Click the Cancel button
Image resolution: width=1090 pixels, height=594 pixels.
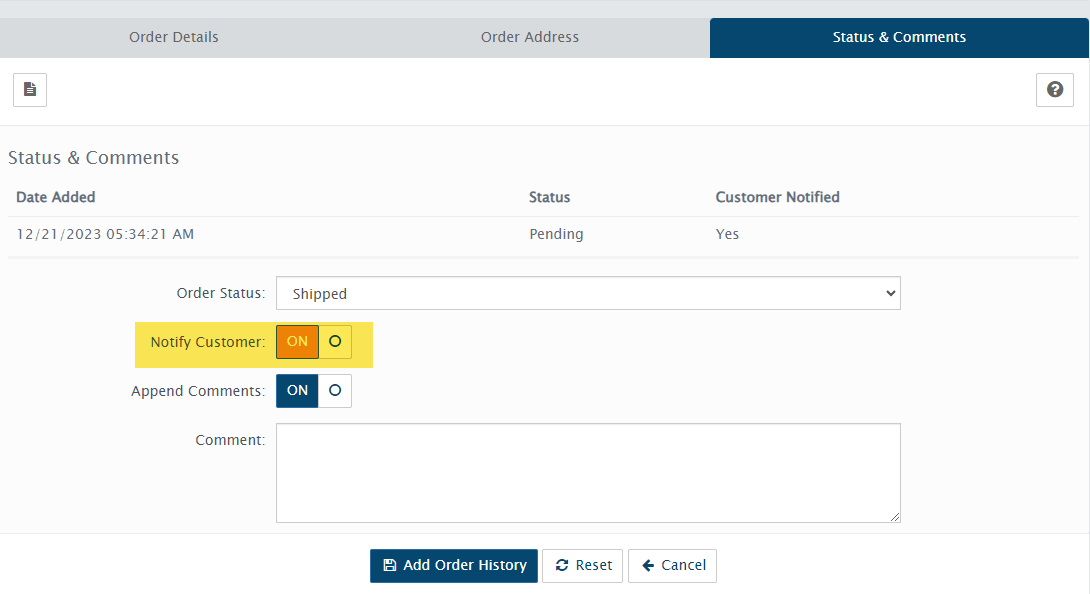[x=672, y=566]
